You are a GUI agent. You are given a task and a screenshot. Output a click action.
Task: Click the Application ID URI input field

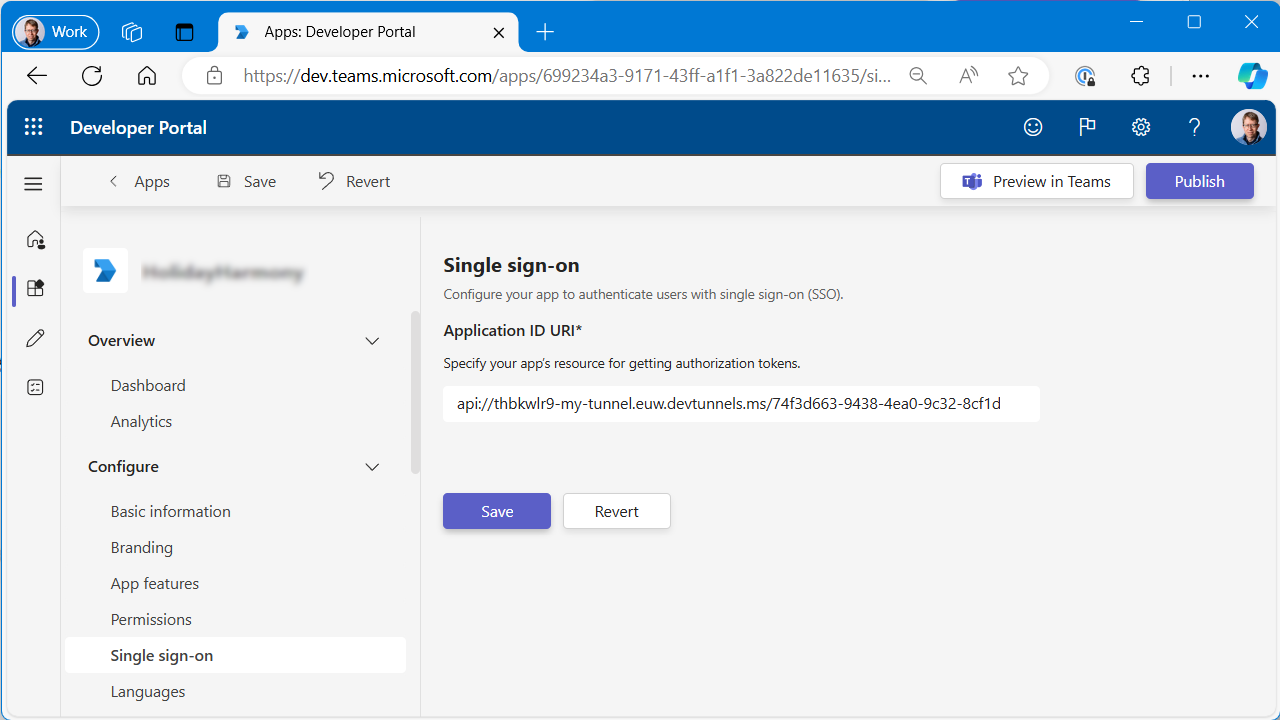[x=741, y=404]
